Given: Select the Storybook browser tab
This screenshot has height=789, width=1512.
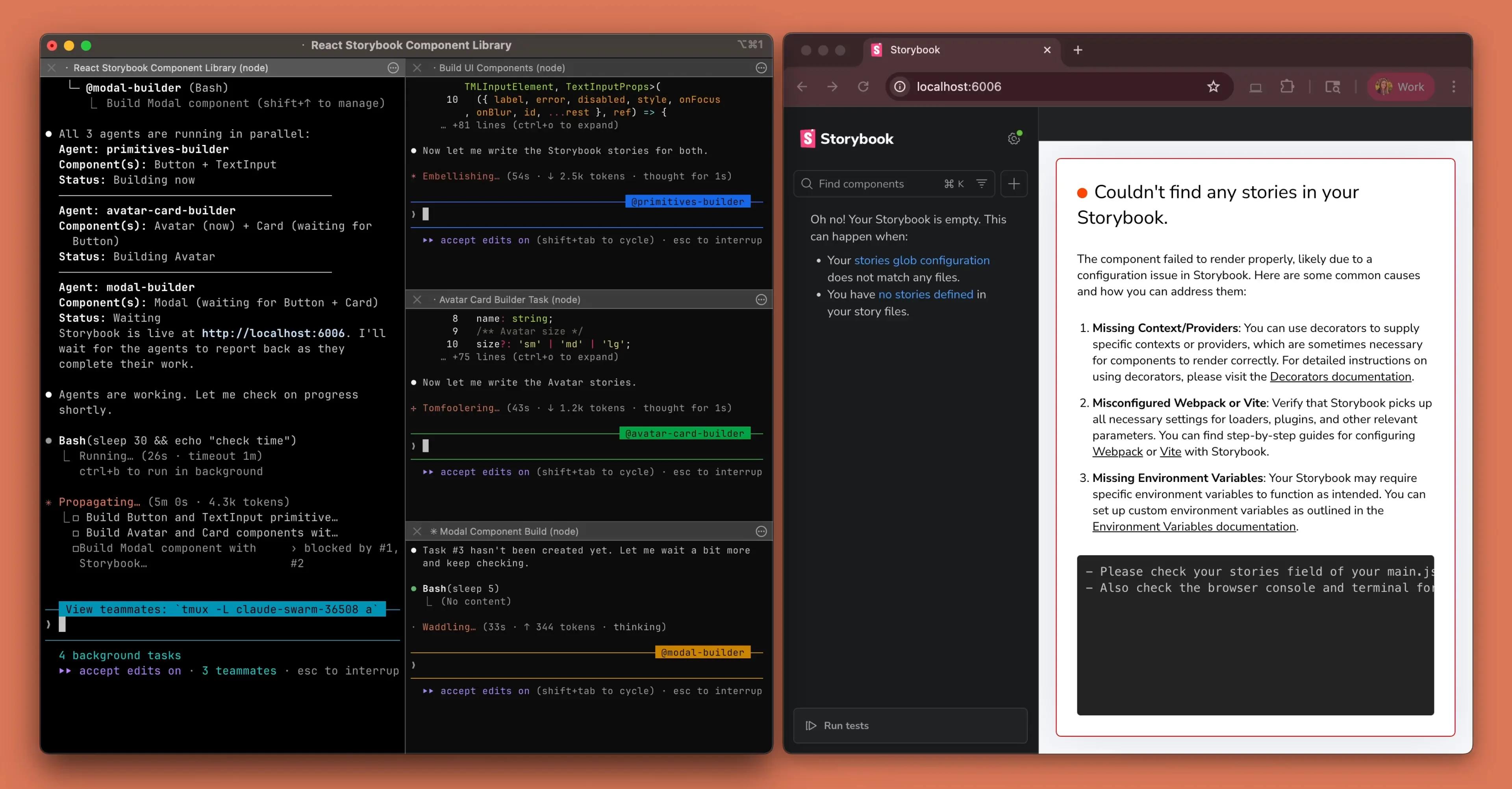Looking at the screenshot, I should click(x=961, y=50).
